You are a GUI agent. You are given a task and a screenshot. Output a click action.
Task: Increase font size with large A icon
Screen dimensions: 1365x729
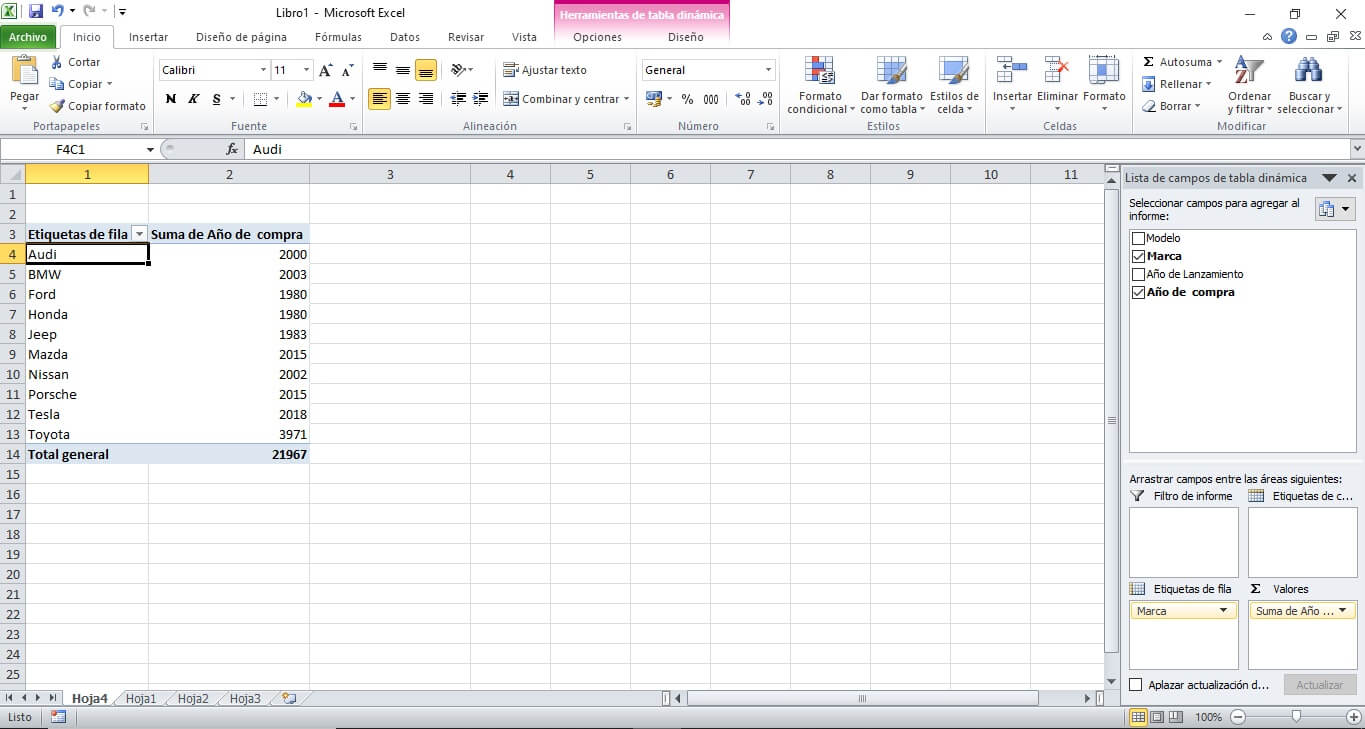point(326,70)
